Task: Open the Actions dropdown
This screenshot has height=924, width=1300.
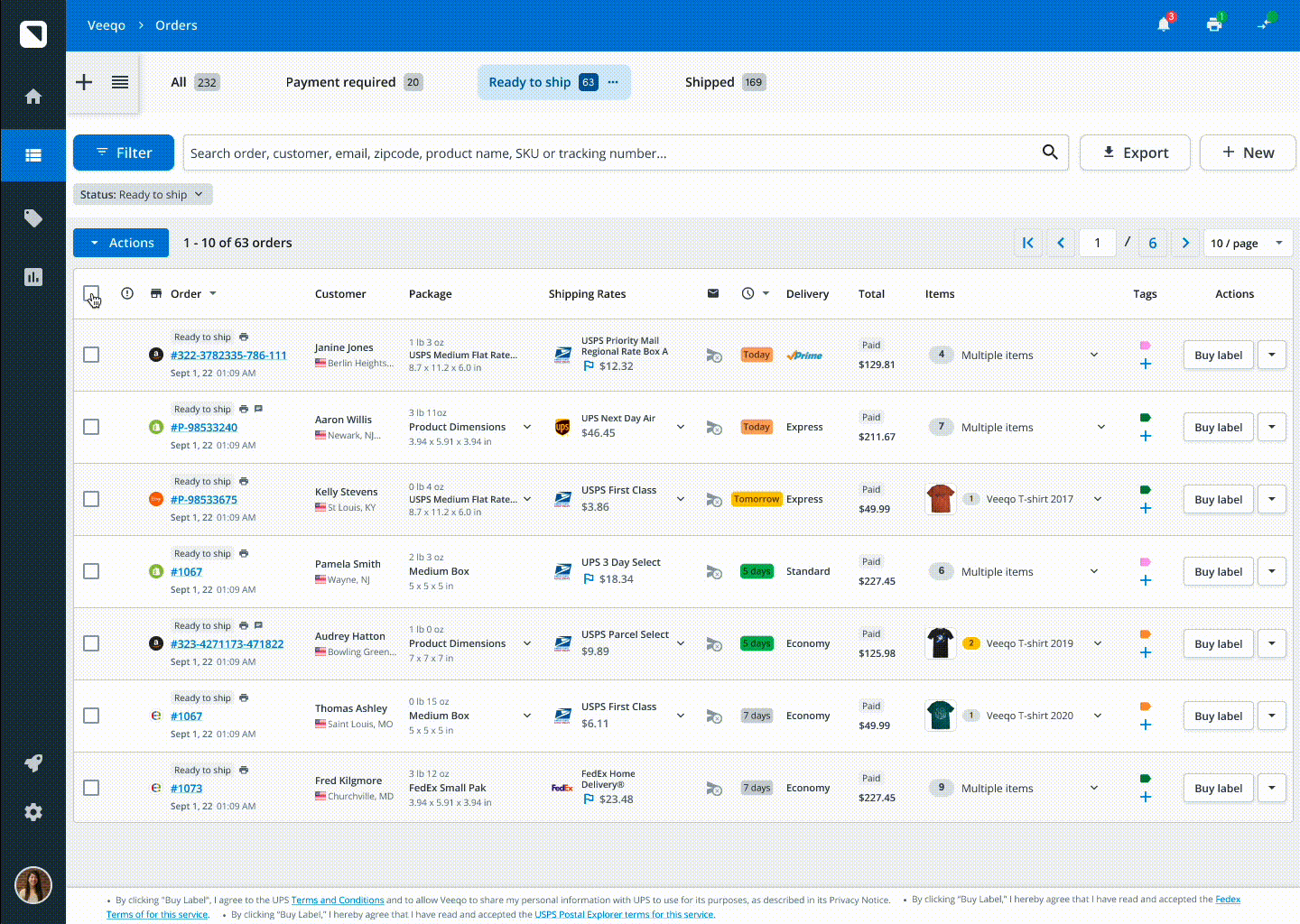Action: 121,243
